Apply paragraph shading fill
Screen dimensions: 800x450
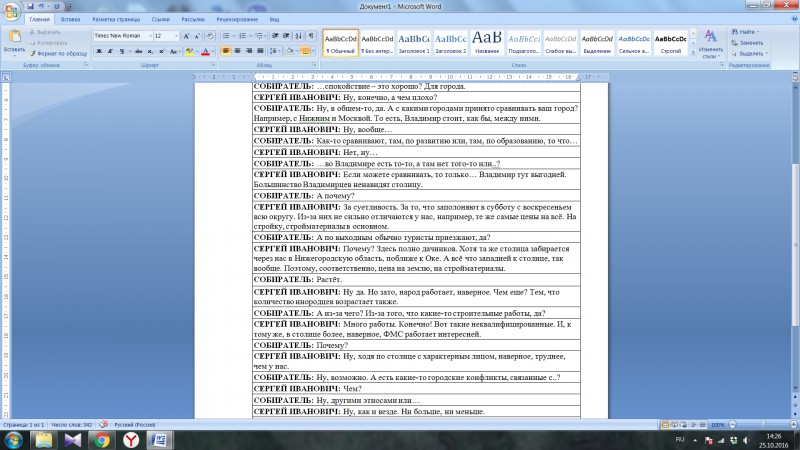pyautogui.click(x=289, y=51)
